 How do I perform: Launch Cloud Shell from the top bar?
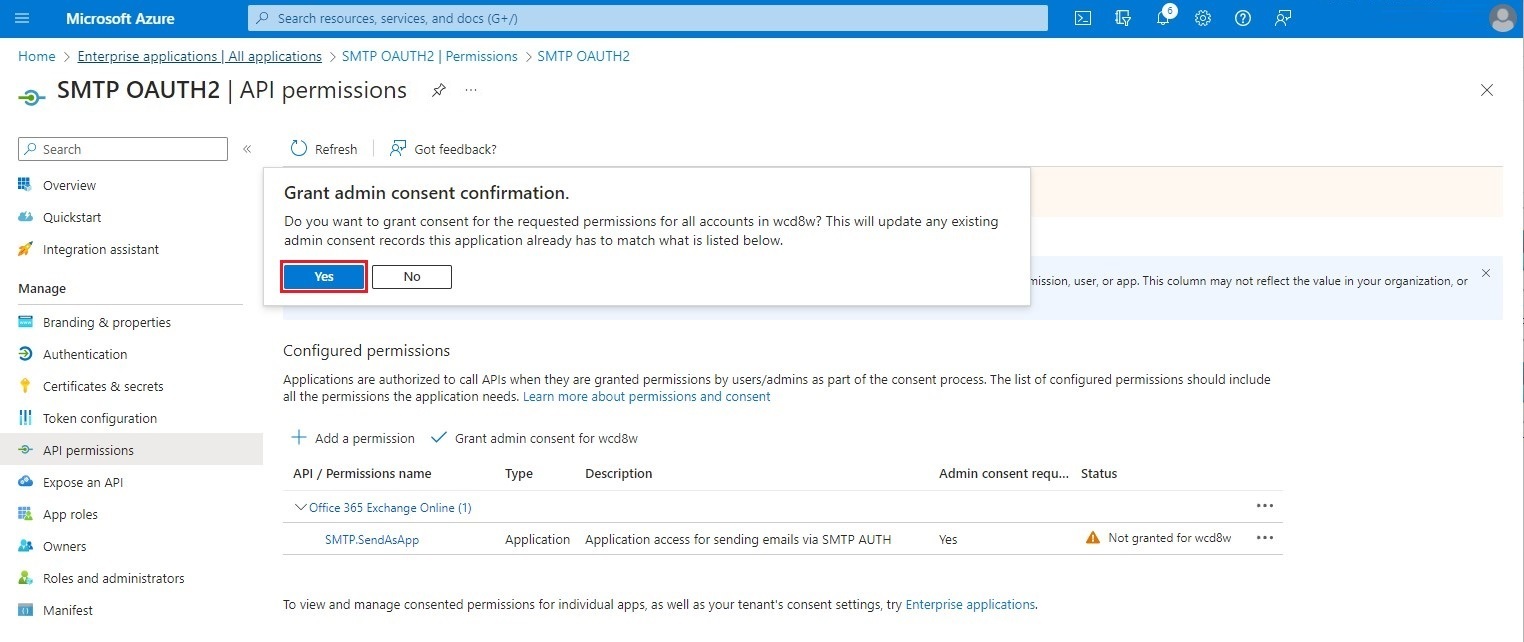click(x=1082, y=18)
